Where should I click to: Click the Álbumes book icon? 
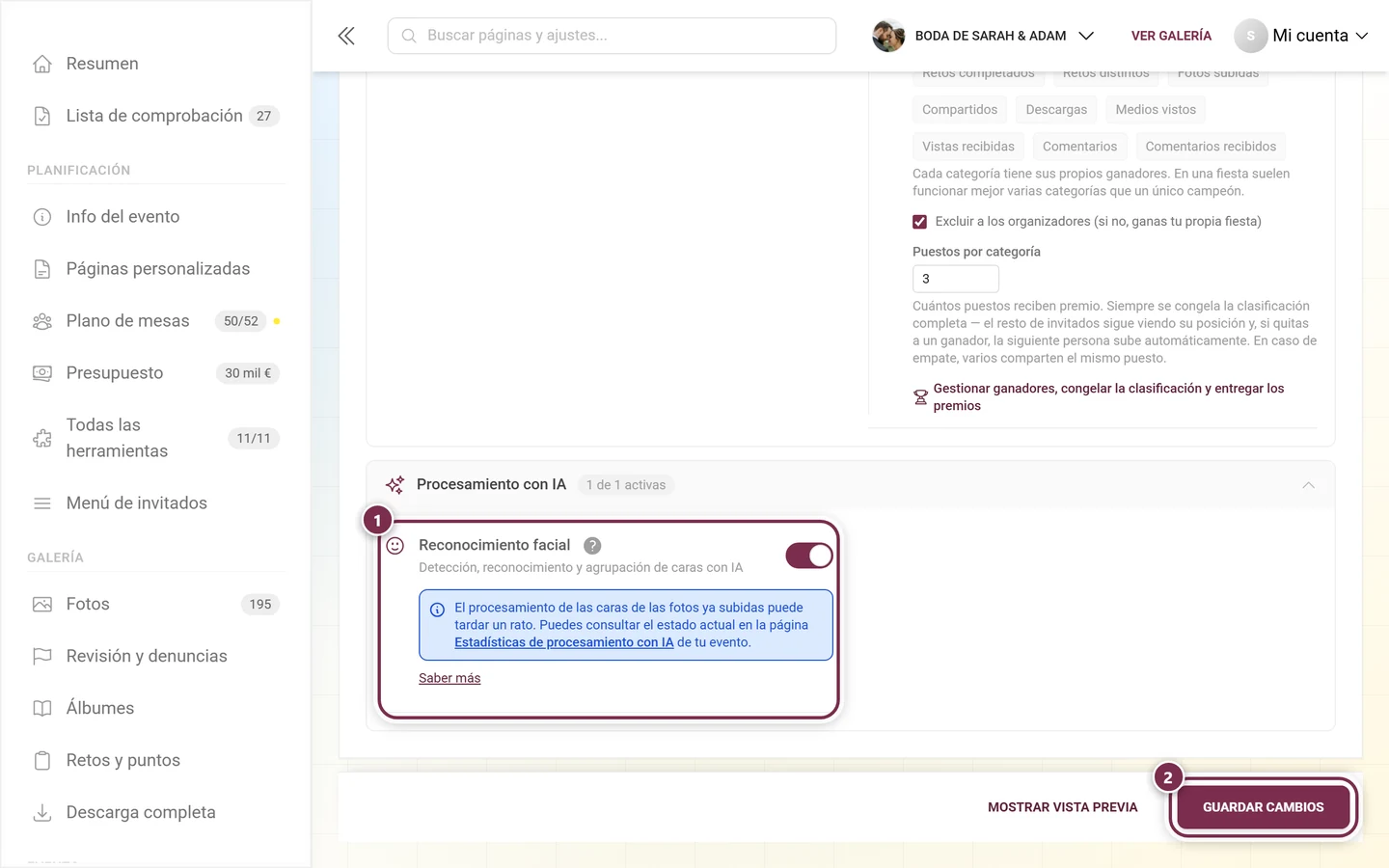click(42, 709)
